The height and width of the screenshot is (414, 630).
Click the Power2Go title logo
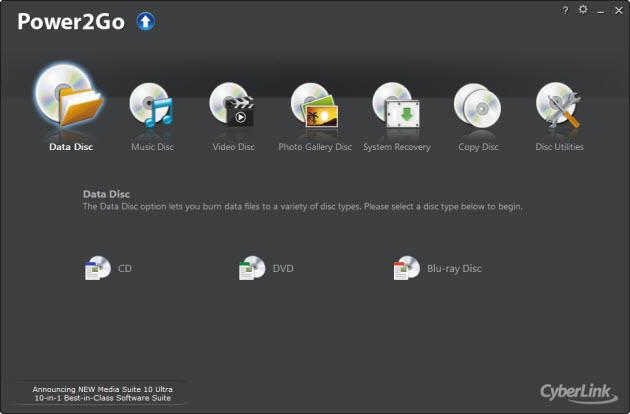71,21
